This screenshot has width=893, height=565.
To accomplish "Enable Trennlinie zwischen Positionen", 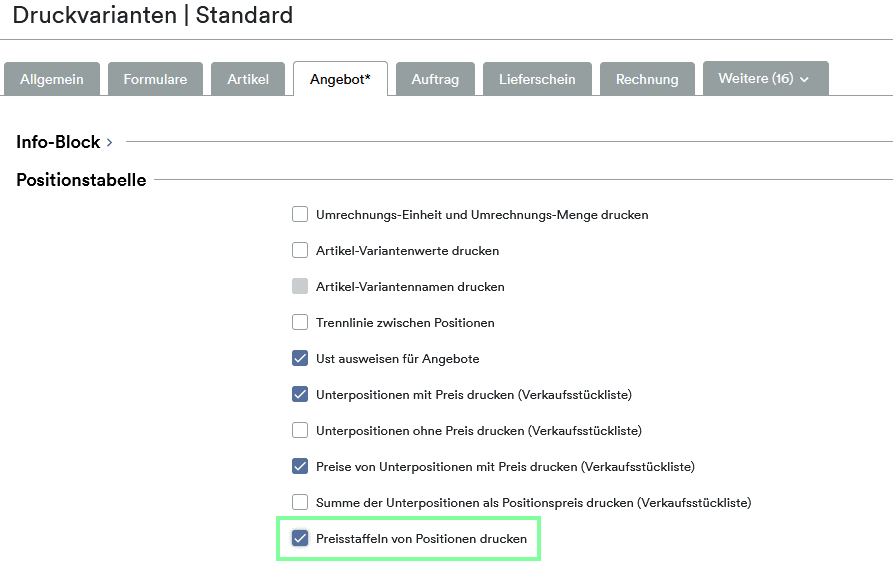I will (300, 322).
